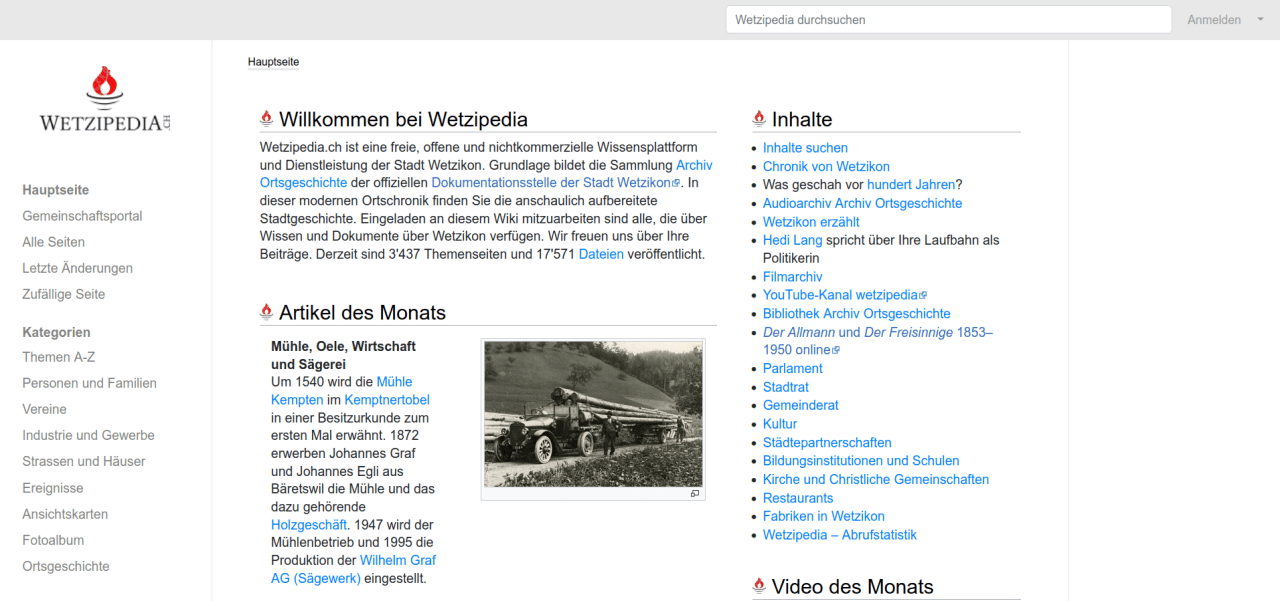Image resolution: width=1280 pixels, height=601 pixels.
Task: Open the Holzgeschäft link
Action: (x=309, y=524)
